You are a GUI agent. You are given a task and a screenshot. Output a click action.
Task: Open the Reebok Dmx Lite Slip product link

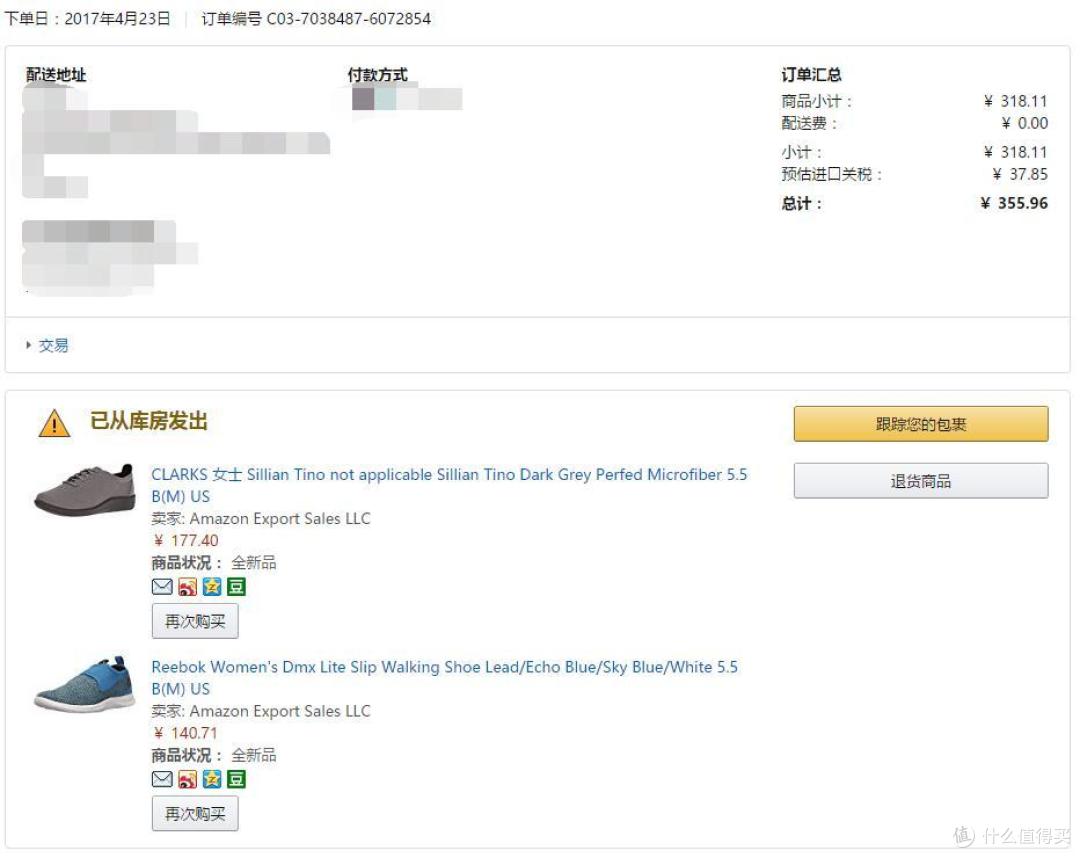444,677
